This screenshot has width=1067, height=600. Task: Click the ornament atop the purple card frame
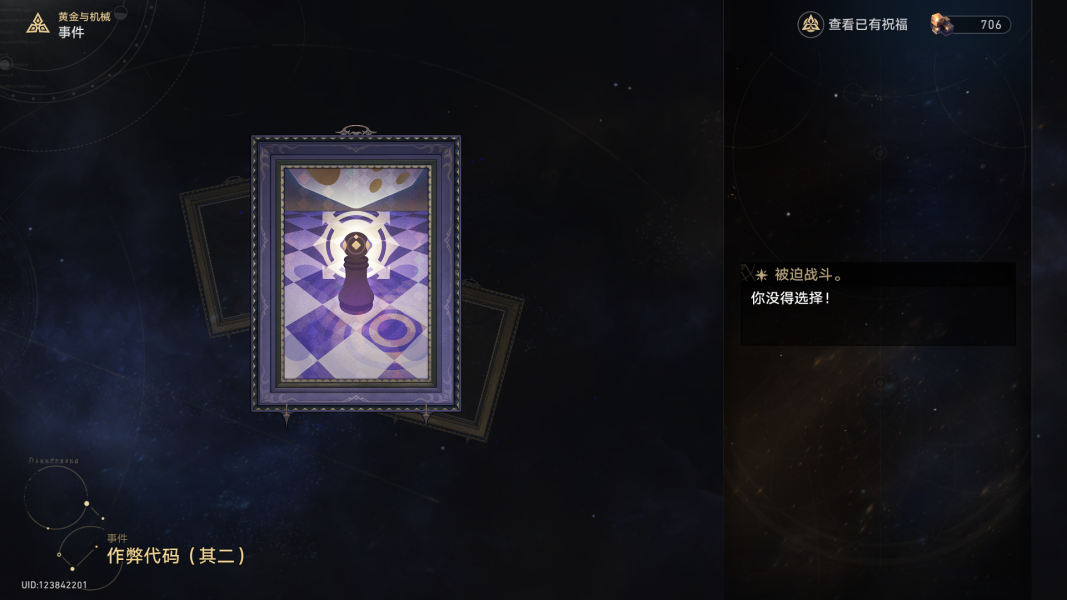tap(355, 130)
